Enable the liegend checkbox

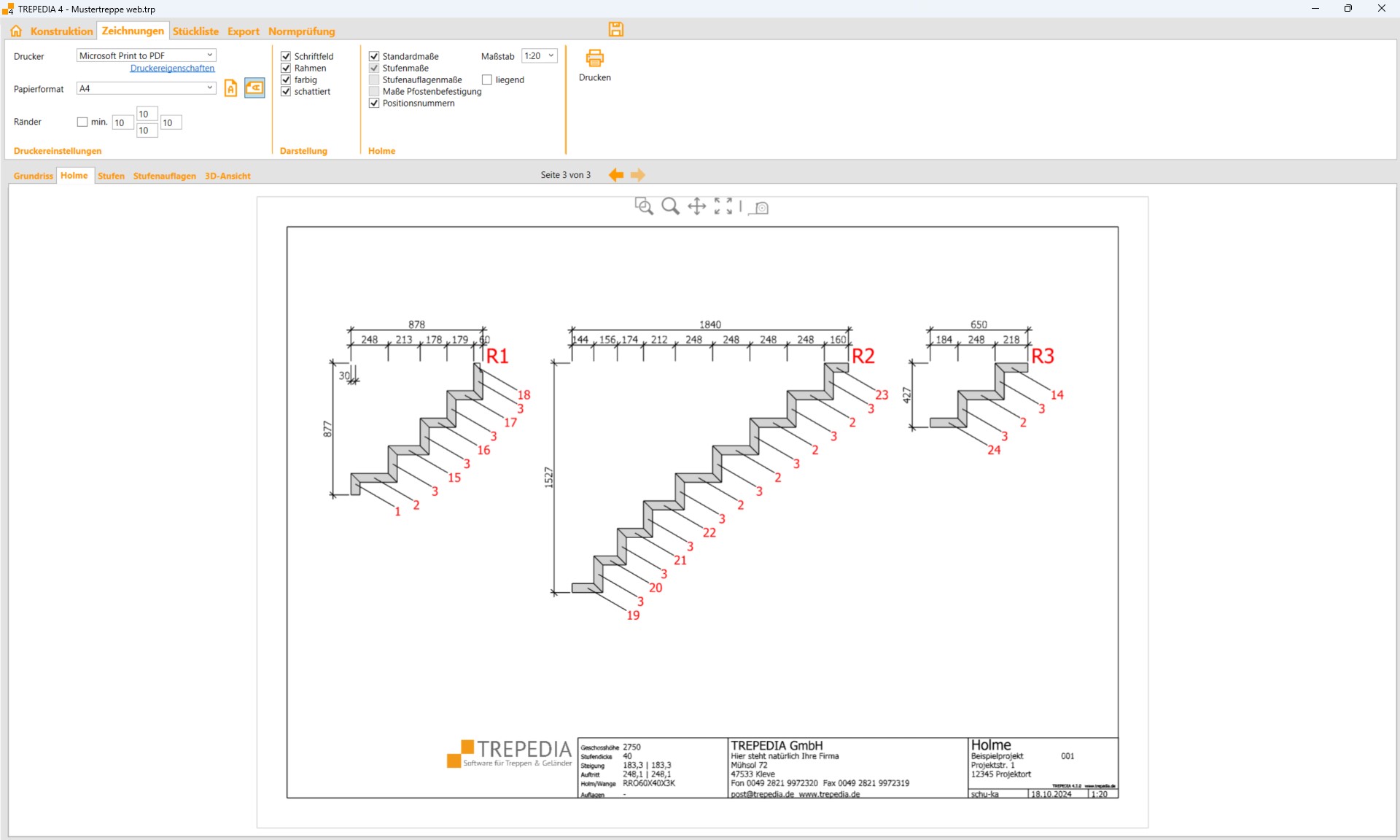click(487, 79)
